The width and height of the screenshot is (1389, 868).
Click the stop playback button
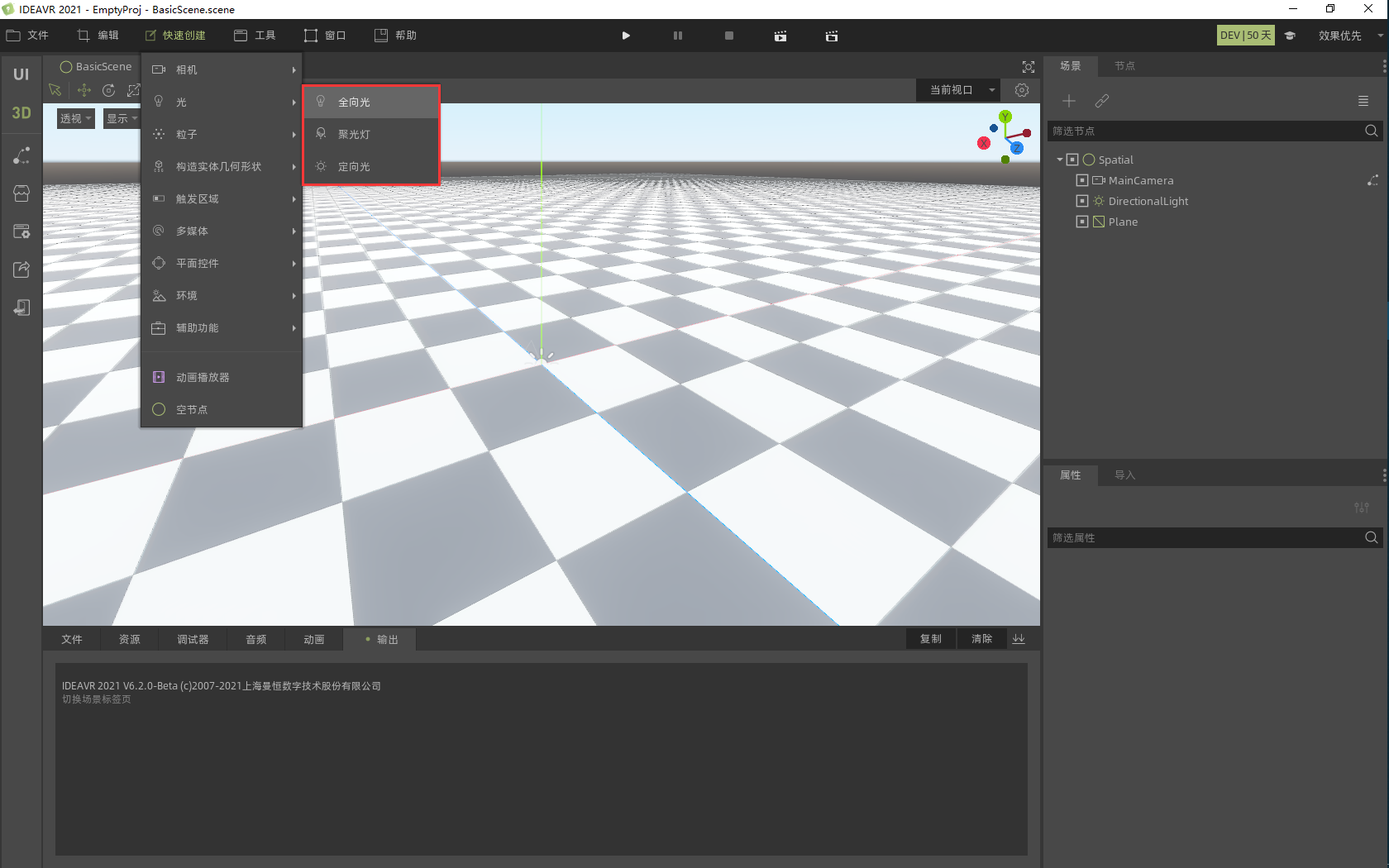pyautogui.click(x=728, y=36)
